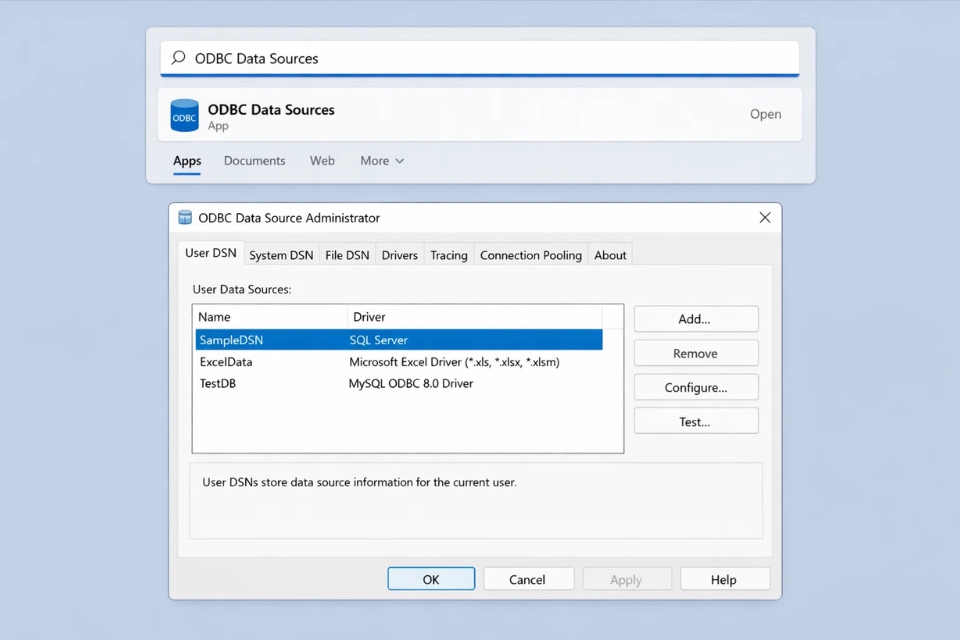Click the search magnifier icon
The height and width of the screenshot is (640, 960).
click(x=177, y=58)
